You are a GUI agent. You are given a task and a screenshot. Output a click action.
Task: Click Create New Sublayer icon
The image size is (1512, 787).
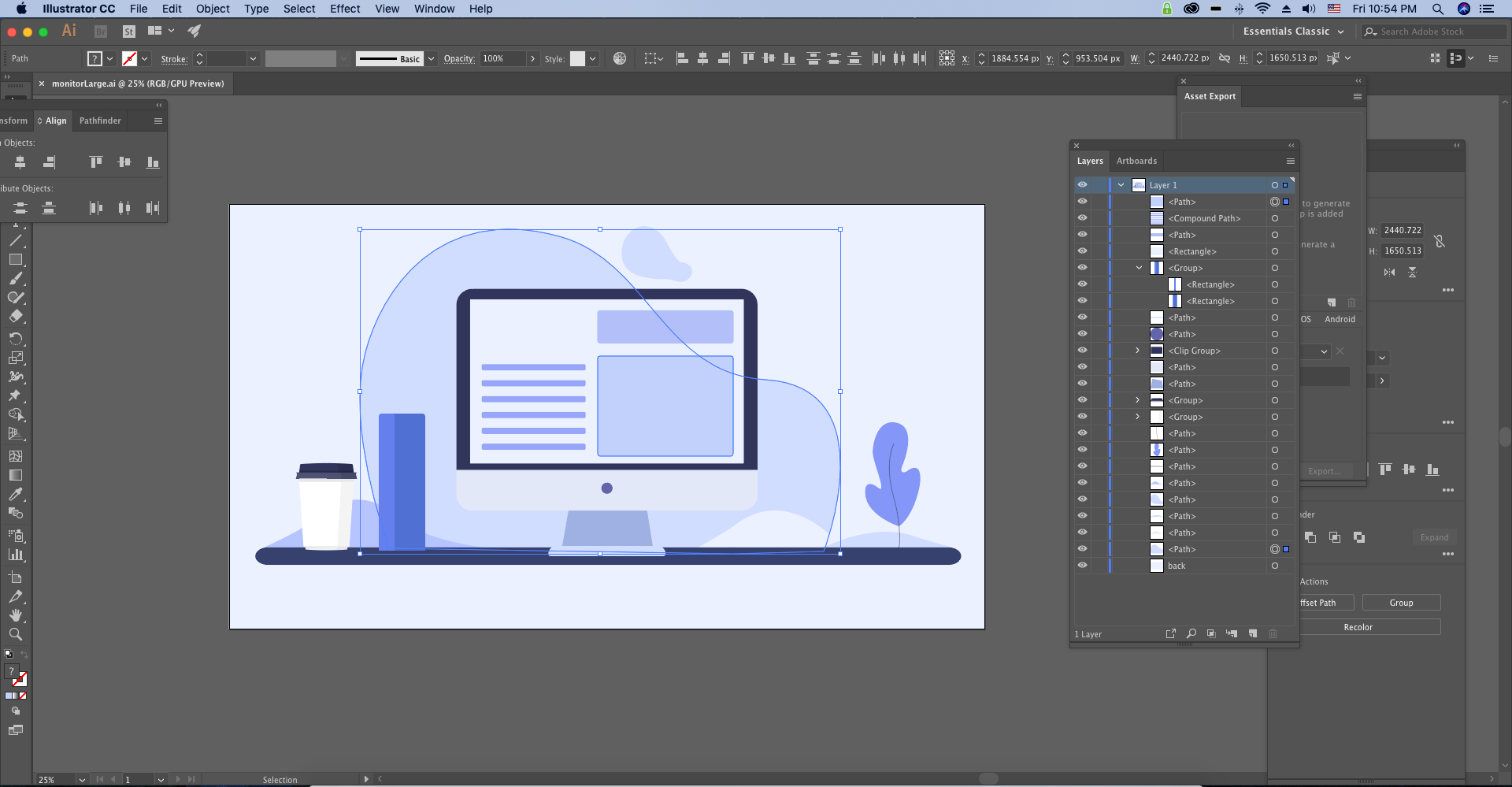click(1232, 633)
